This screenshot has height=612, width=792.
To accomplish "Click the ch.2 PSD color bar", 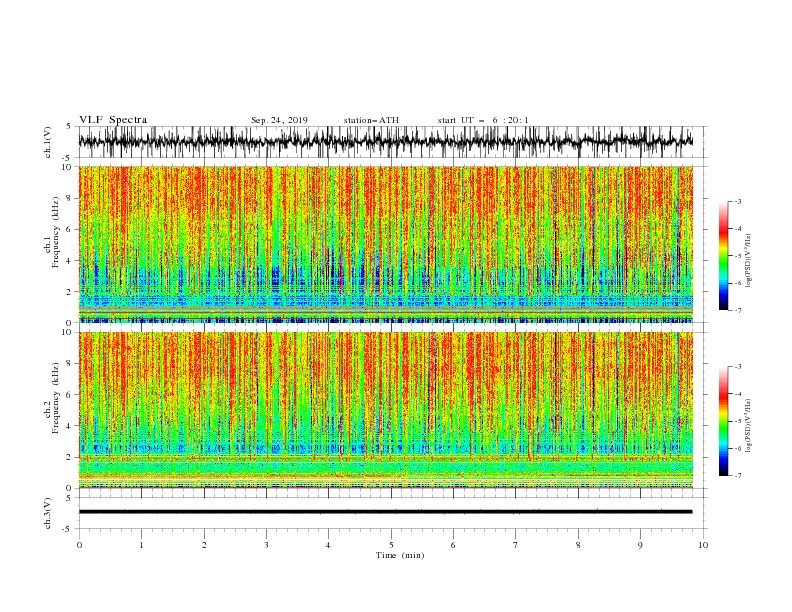I will click(723, 421).
